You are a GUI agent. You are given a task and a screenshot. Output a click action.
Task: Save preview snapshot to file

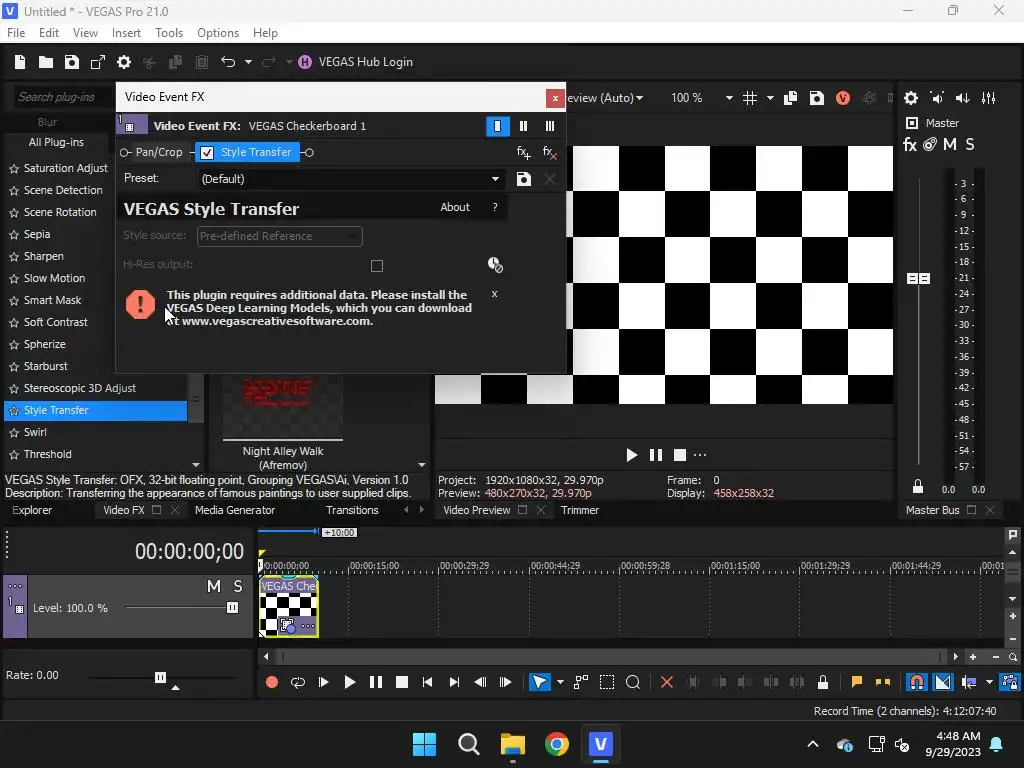[x=816, y=98]
